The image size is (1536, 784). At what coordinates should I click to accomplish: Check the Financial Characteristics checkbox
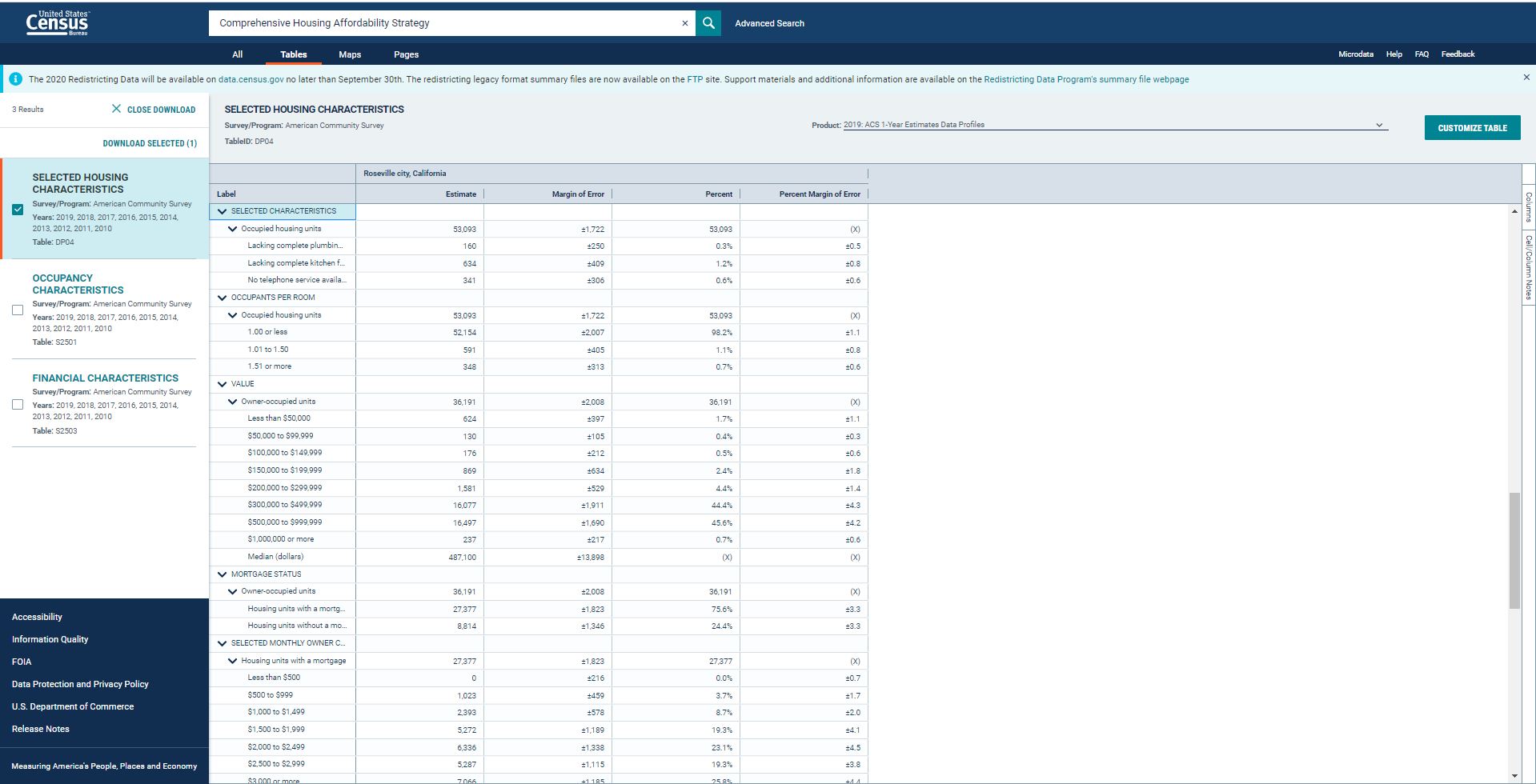18,404
